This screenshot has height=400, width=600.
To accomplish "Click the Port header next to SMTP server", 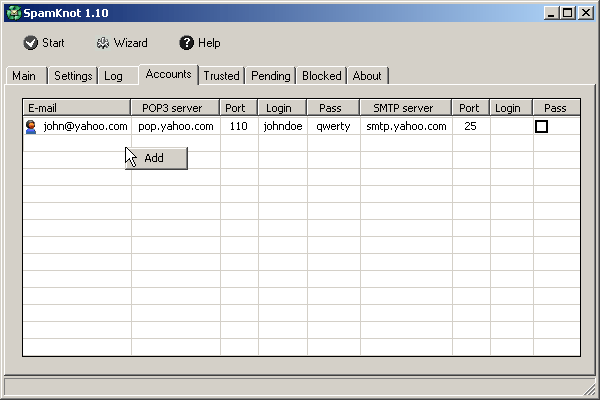I will pyautogui.click(x=471, y=108).
